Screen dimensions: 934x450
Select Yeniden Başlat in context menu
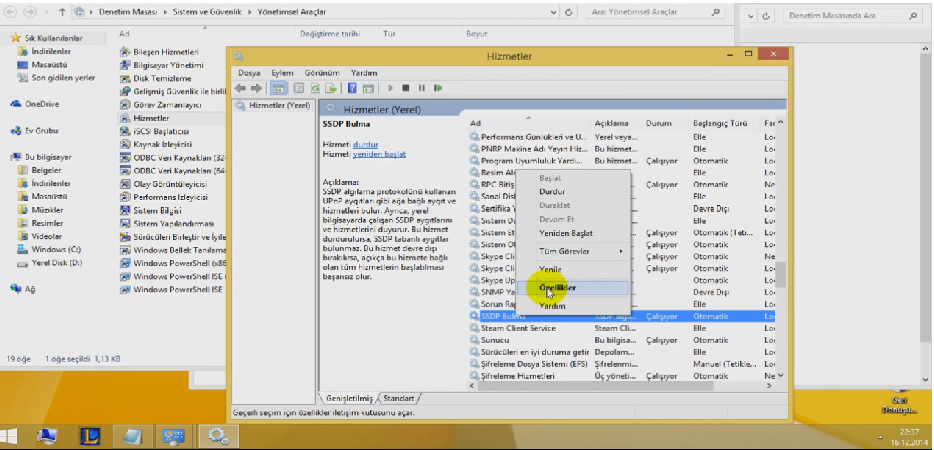coord(566,233)
